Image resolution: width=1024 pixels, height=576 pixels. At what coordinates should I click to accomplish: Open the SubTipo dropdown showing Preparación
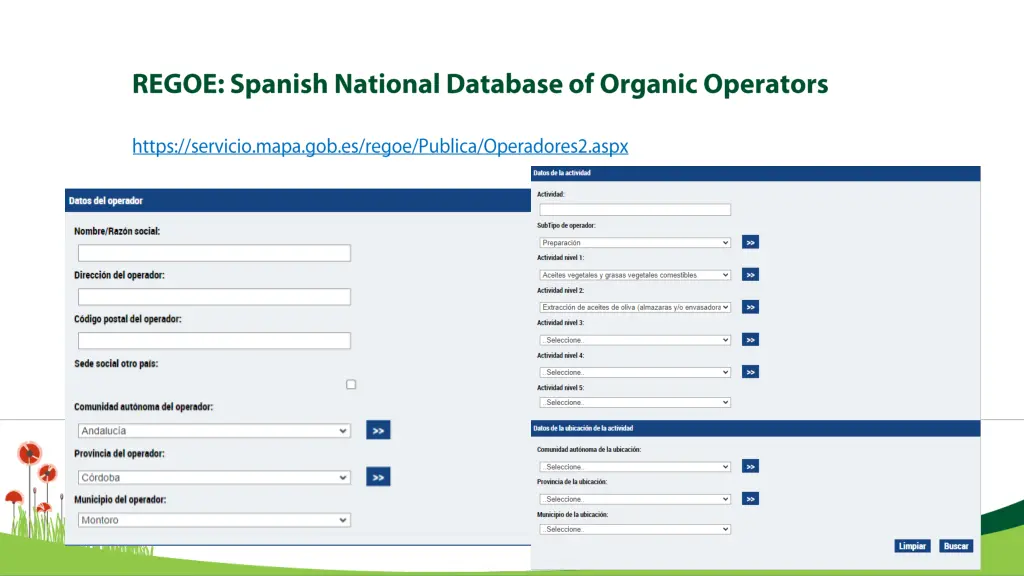pos(634,242)
